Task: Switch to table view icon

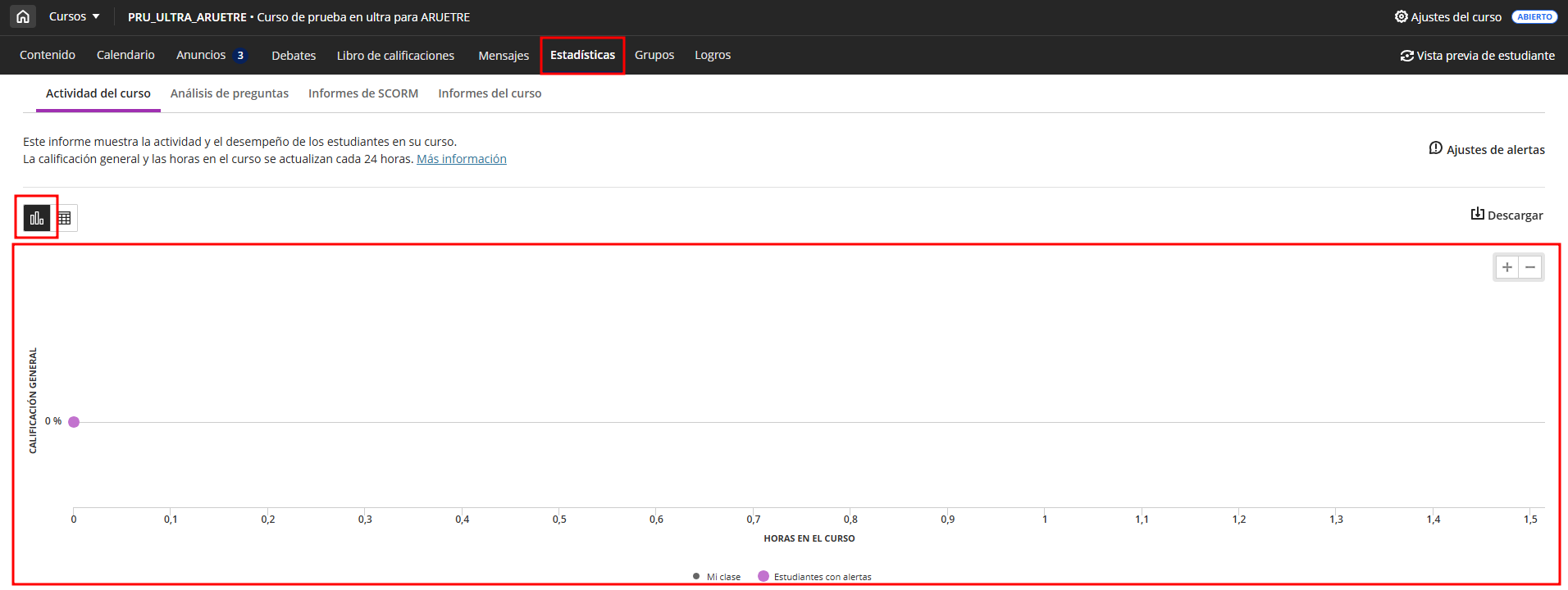Action: (65, 218)
